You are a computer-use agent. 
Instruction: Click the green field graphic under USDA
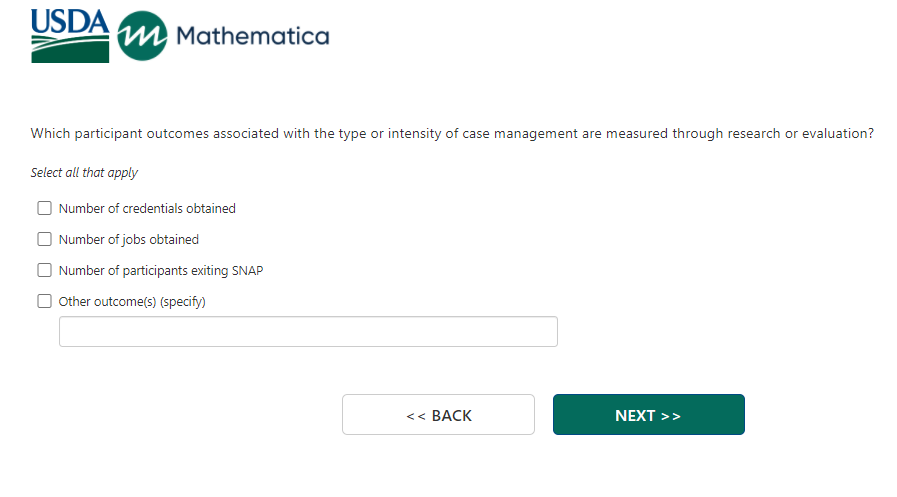click(x=70, y=50)
